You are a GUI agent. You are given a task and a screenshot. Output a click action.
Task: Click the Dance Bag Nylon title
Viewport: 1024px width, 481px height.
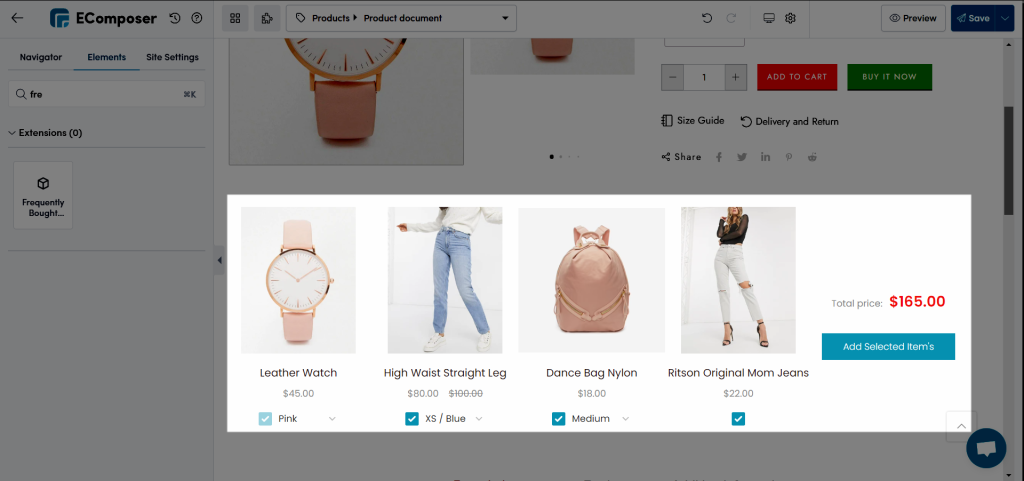point(592,373)
